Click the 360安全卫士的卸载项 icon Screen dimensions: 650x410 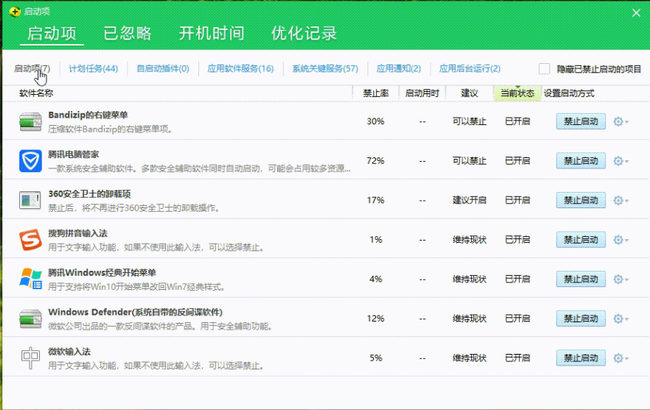coord(30,200)
